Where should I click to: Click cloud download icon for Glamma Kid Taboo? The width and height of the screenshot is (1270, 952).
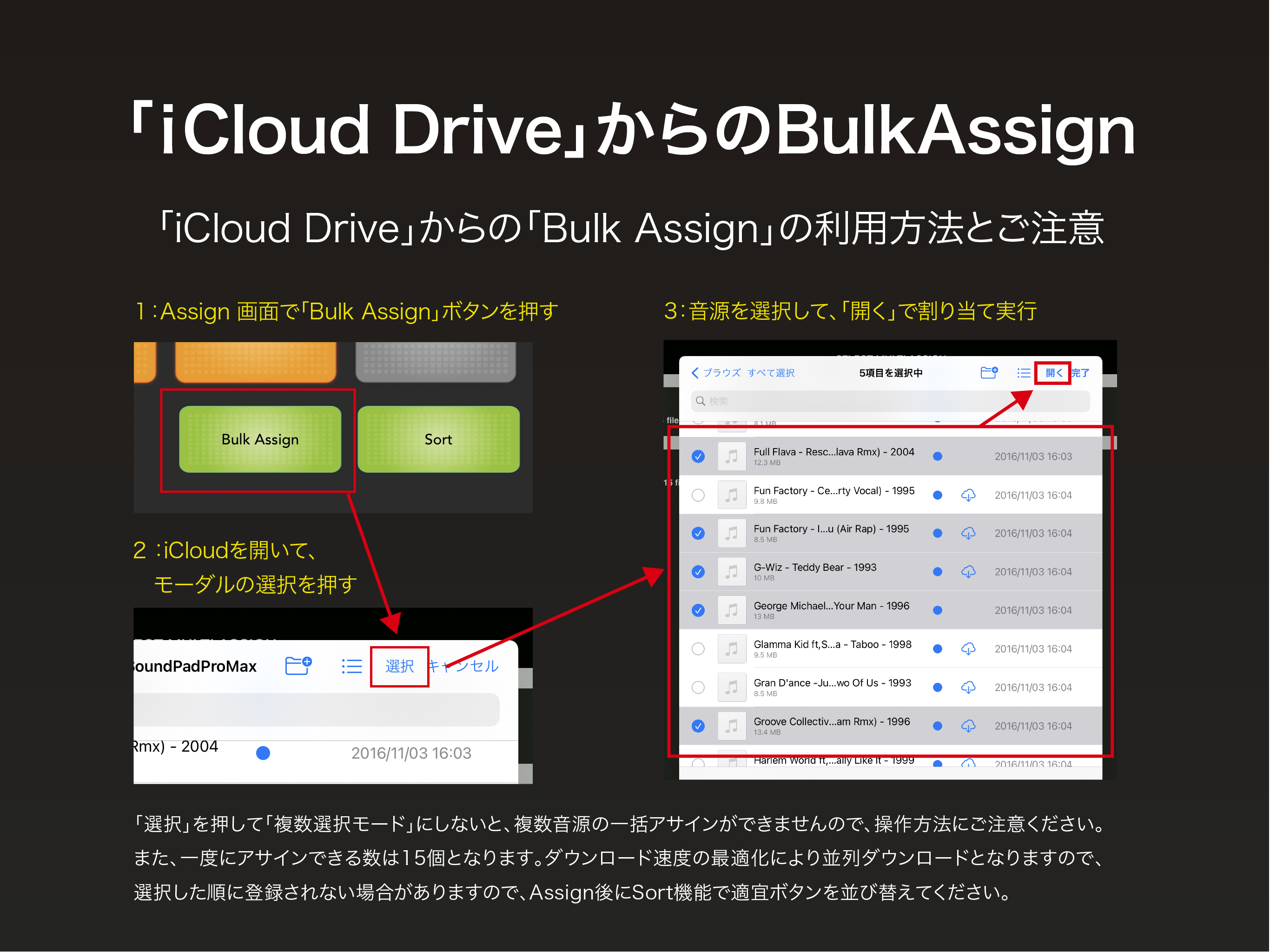pos(968,649)
